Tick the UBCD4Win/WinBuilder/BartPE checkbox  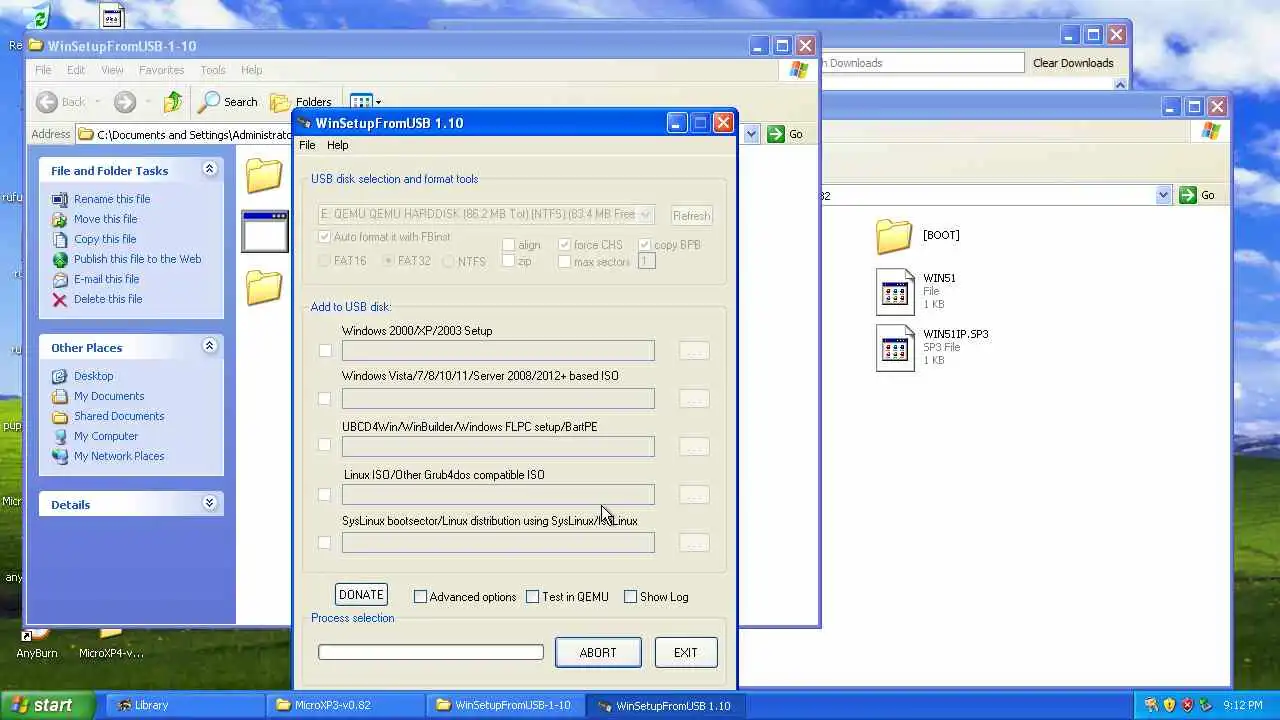click(324, 445)
